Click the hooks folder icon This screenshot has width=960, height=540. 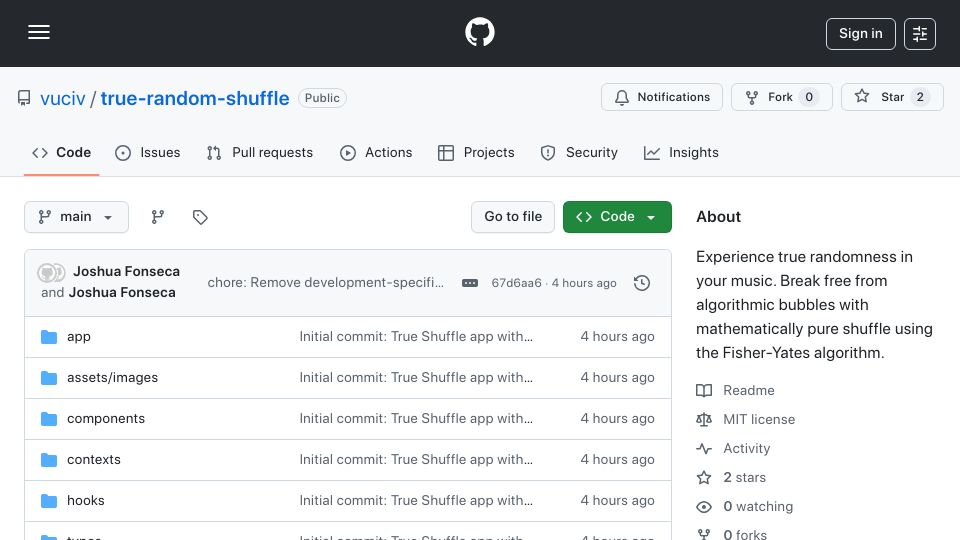tap(49, 501)
